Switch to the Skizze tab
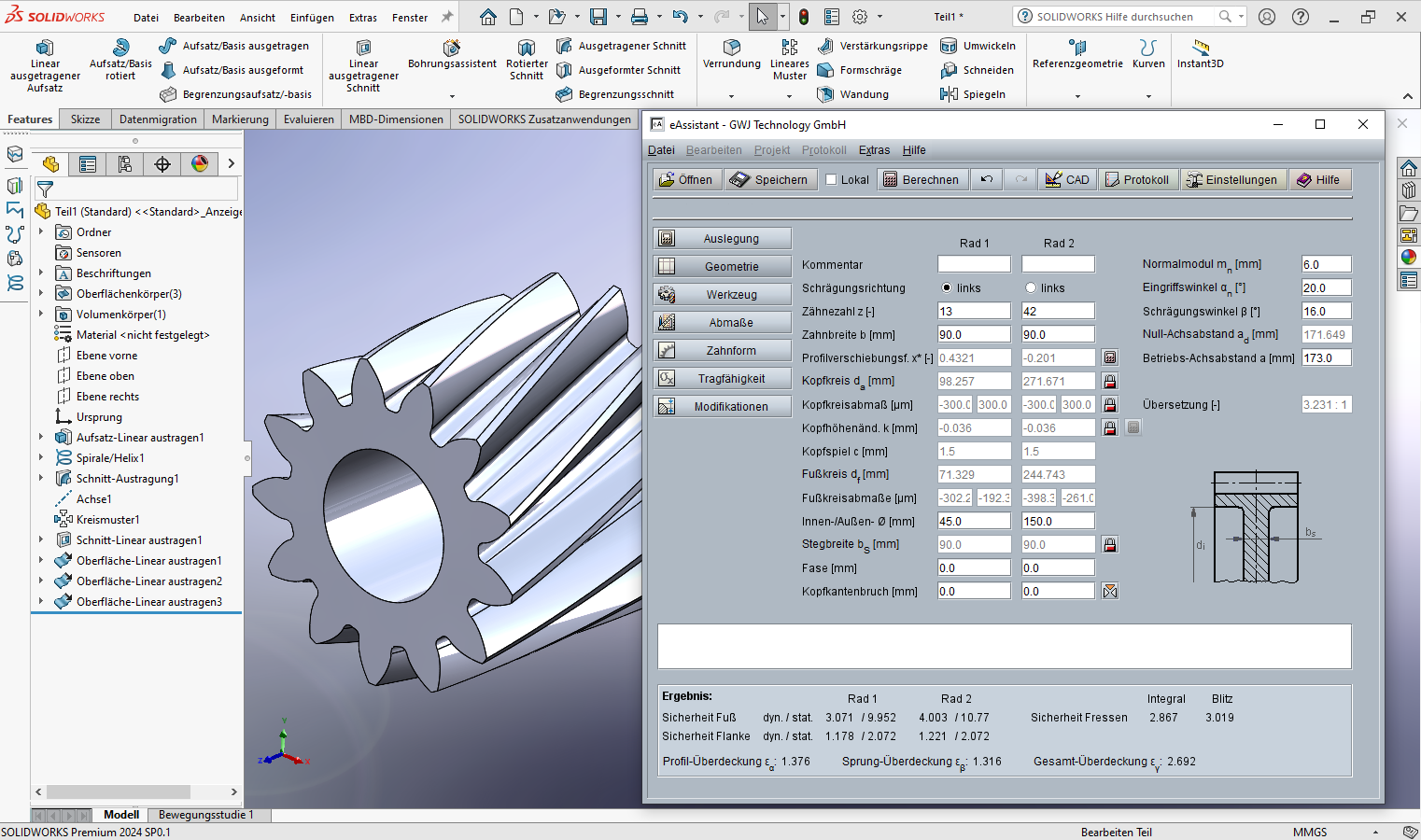Image resolution: width=1421 pixels, height=840 pixels. (x=85, y=119)
